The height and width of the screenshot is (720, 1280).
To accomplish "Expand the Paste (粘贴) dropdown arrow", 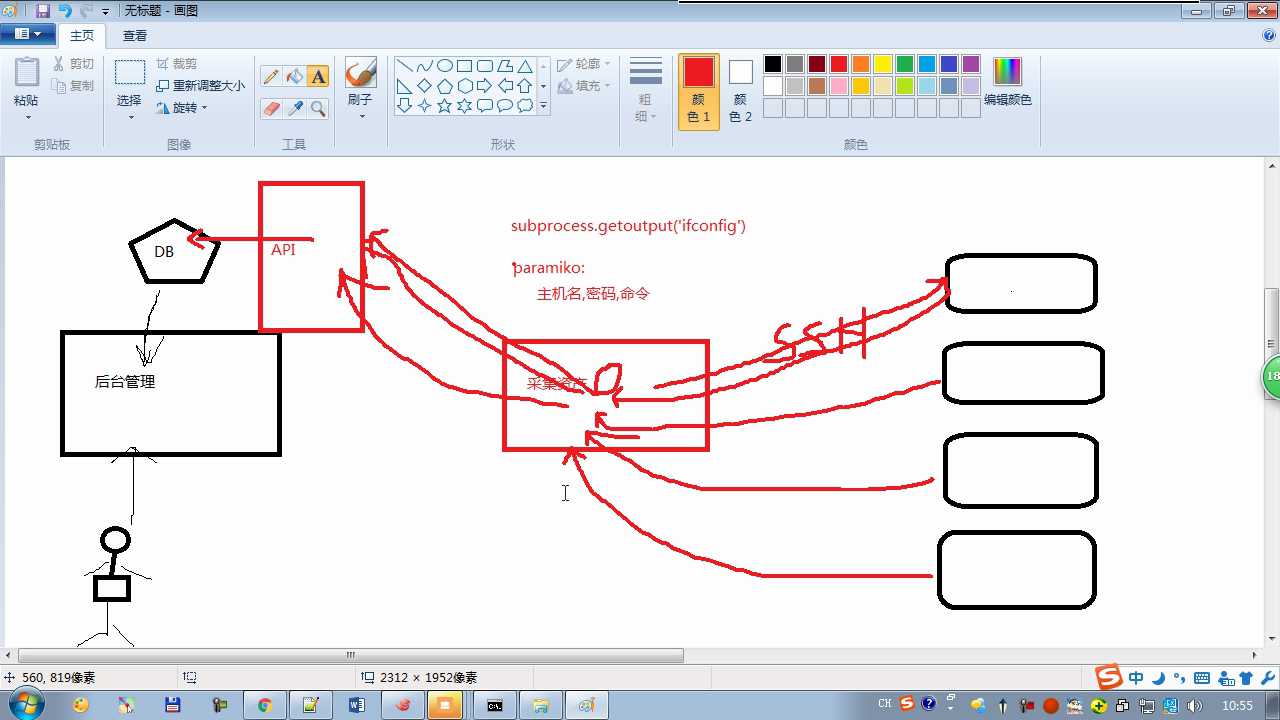I will pos(27,116).
